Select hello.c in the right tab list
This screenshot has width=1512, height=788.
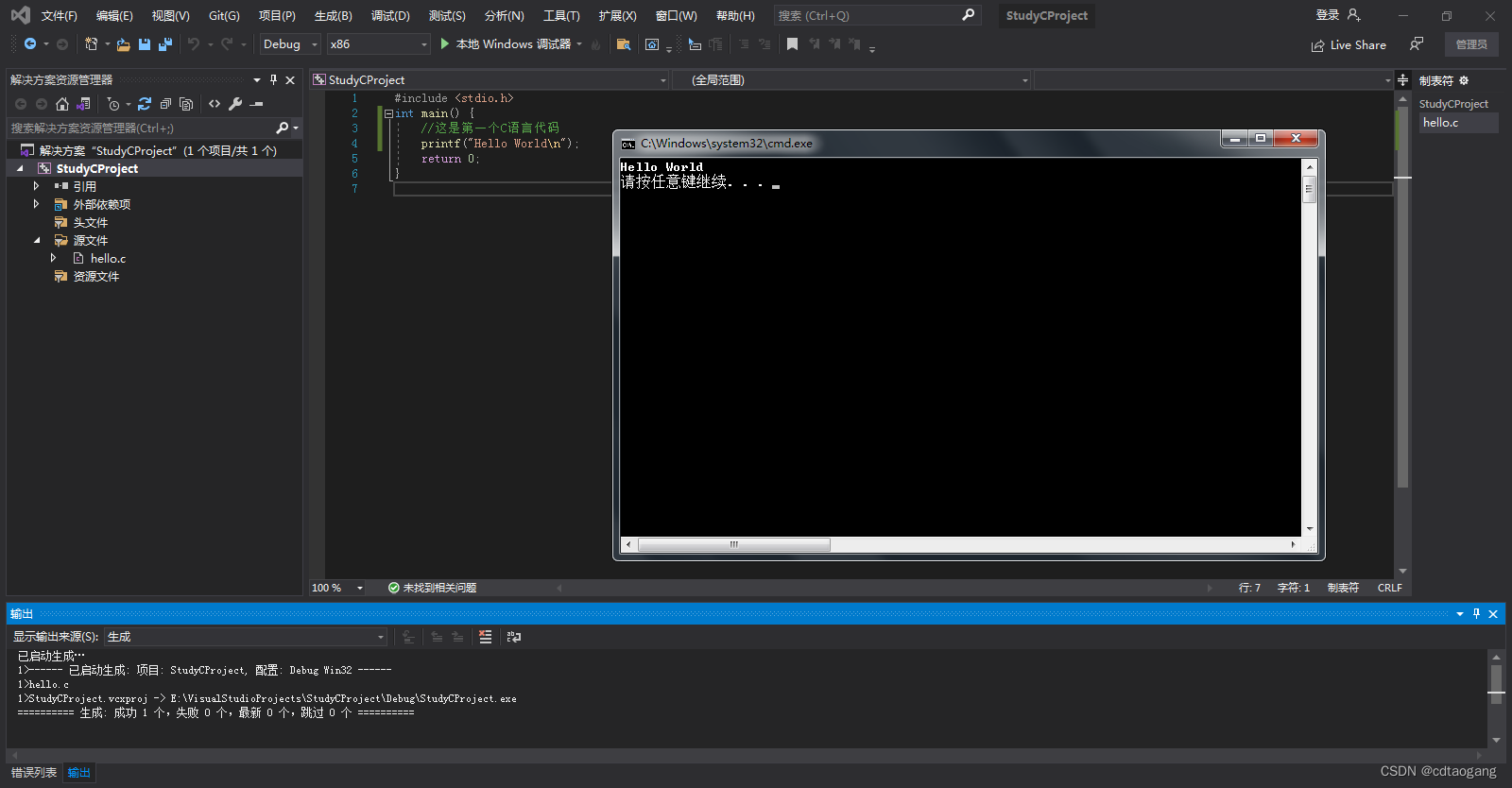pos(1458,123)
